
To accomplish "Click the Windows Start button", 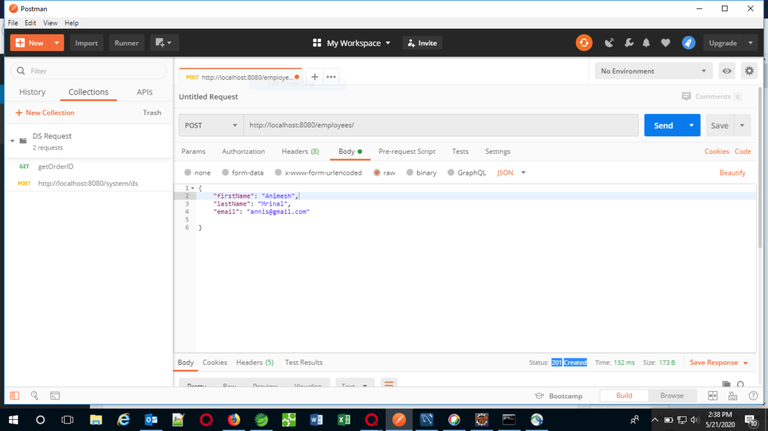I will 13,420.
